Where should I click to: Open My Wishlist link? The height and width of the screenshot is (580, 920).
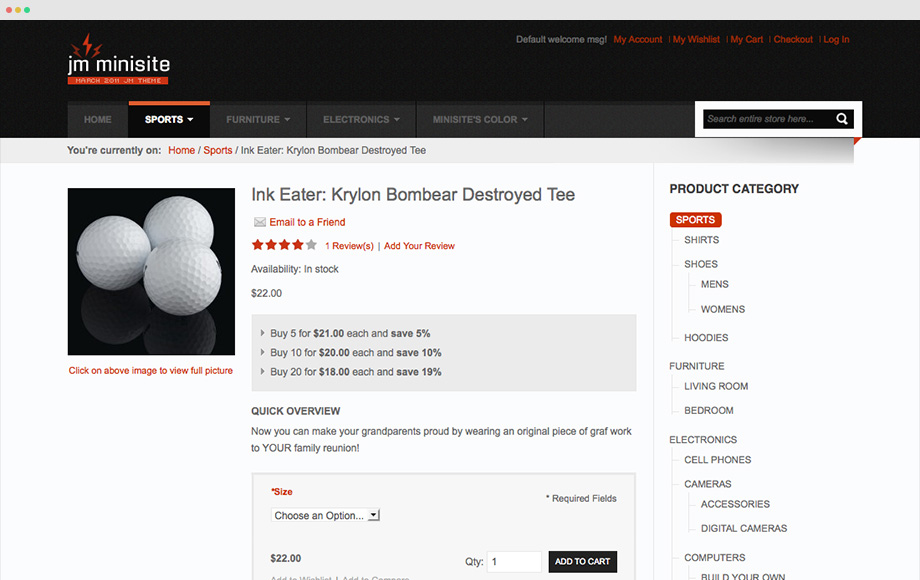coord(696,39)
